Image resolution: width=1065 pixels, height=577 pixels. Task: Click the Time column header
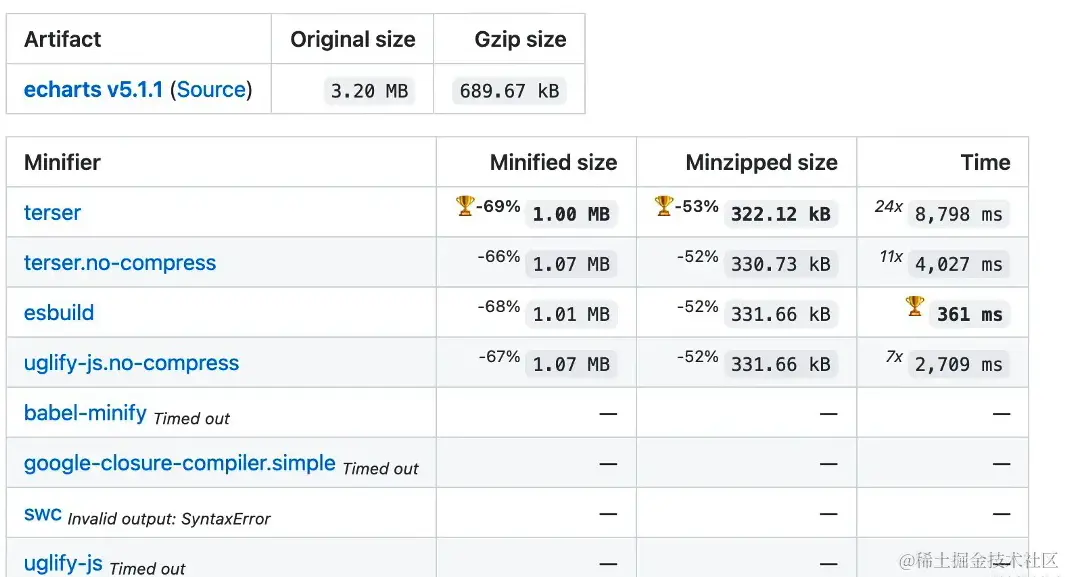click(985, 163)
